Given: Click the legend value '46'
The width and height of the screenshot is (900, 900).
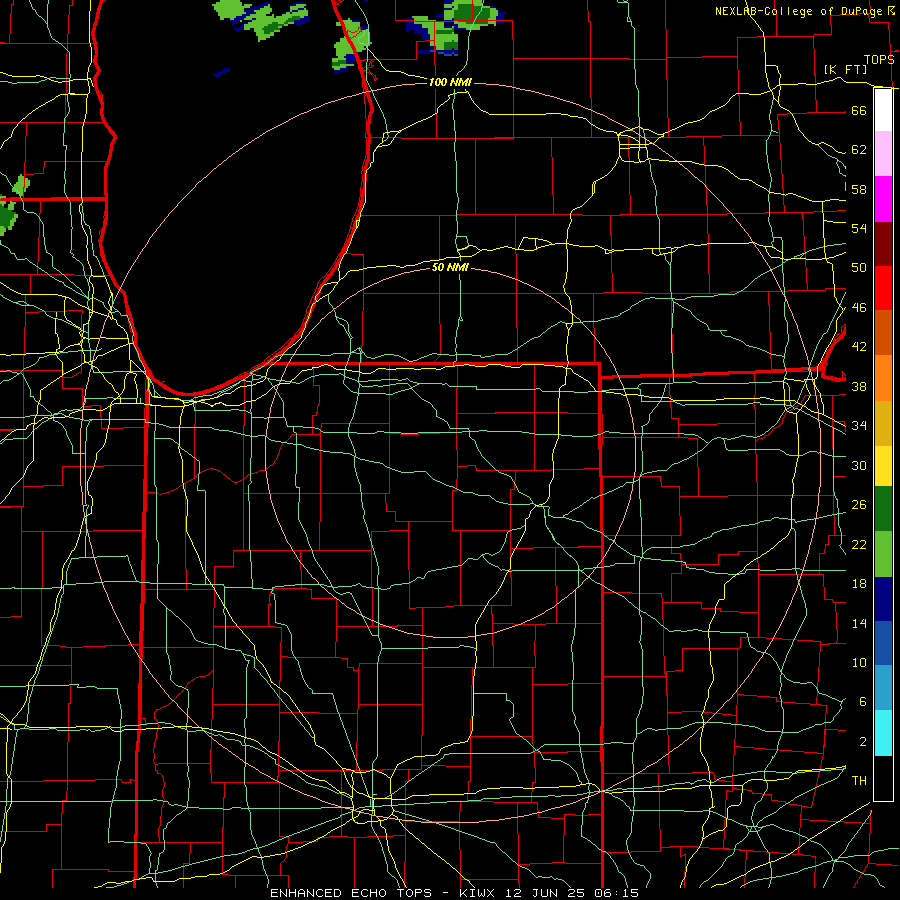Looking at the screenshot, I should click(x=859, y=308).
